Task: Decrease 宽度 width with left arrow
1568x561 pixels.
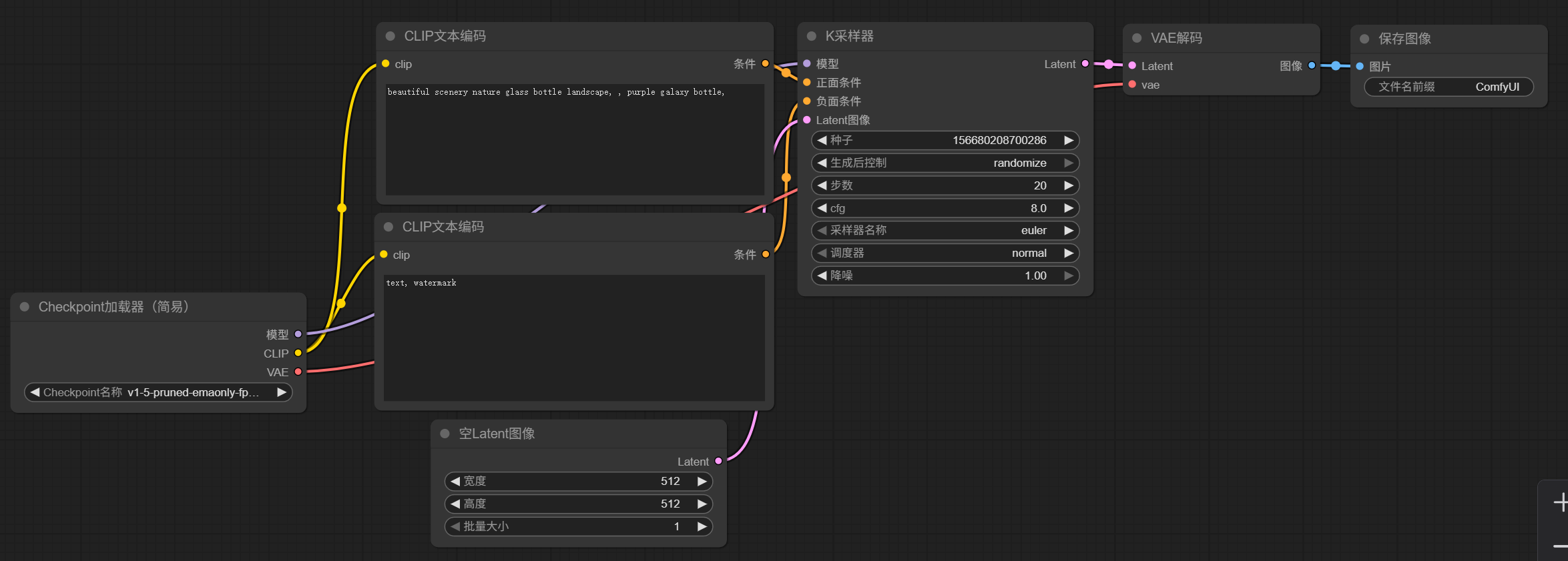Action: 455,481
